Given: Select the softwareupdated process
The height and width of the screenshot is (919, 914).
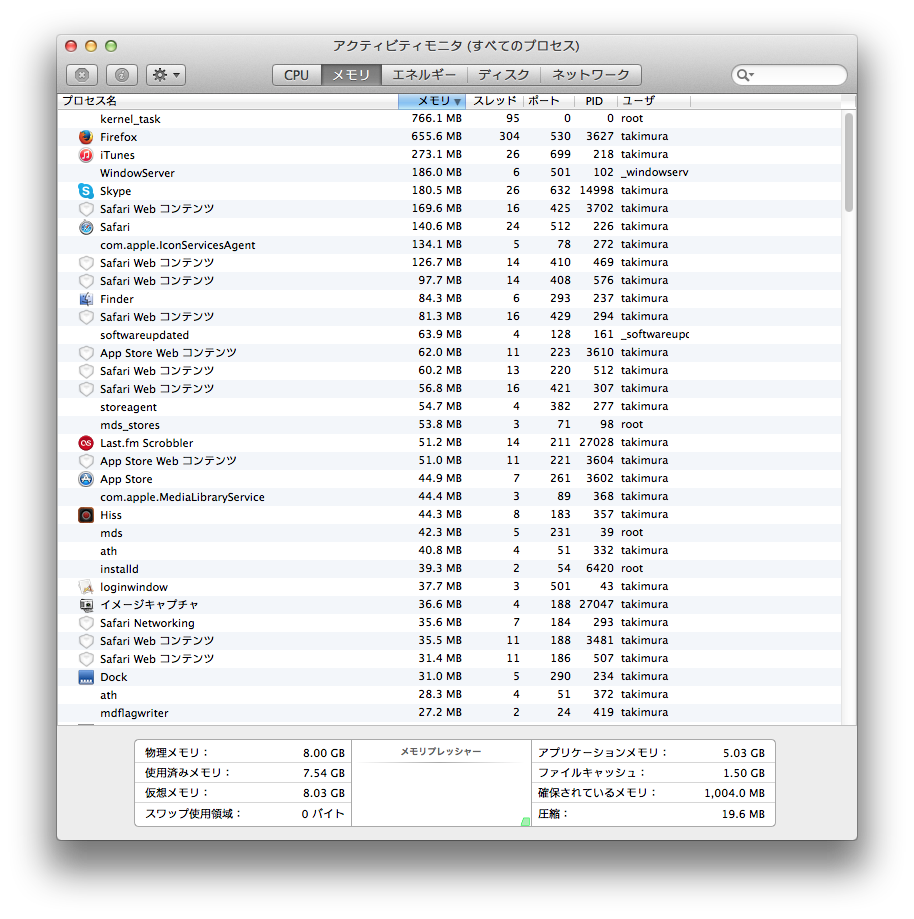Looking at the screenshot, I should (x=449, y=335).
